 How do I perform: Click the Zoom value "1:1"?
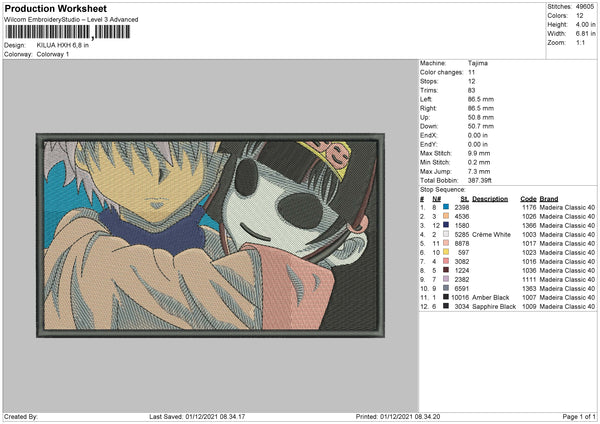(x=580, y=42)
